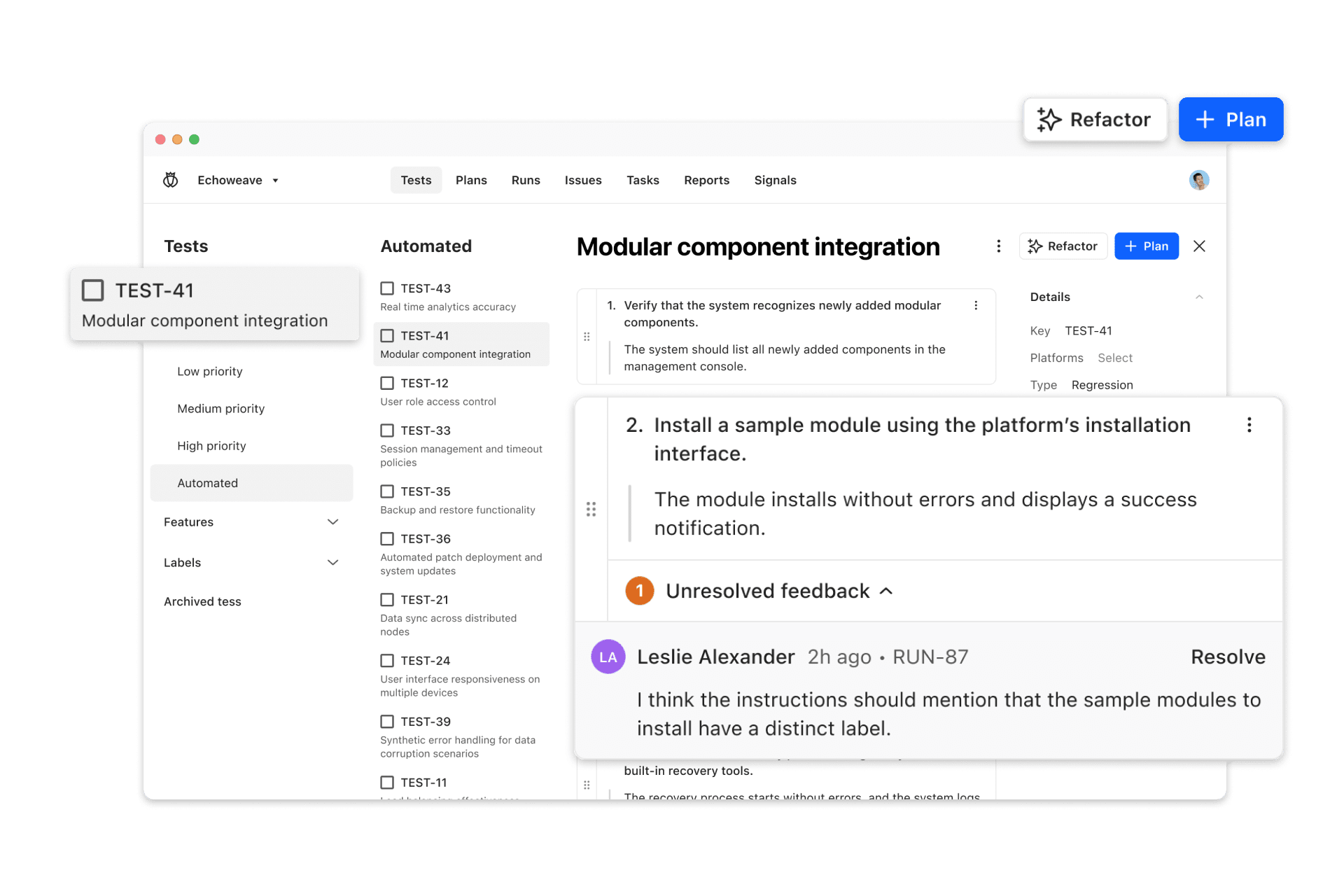Check the TEST-12 checkbox

(388, 383)
